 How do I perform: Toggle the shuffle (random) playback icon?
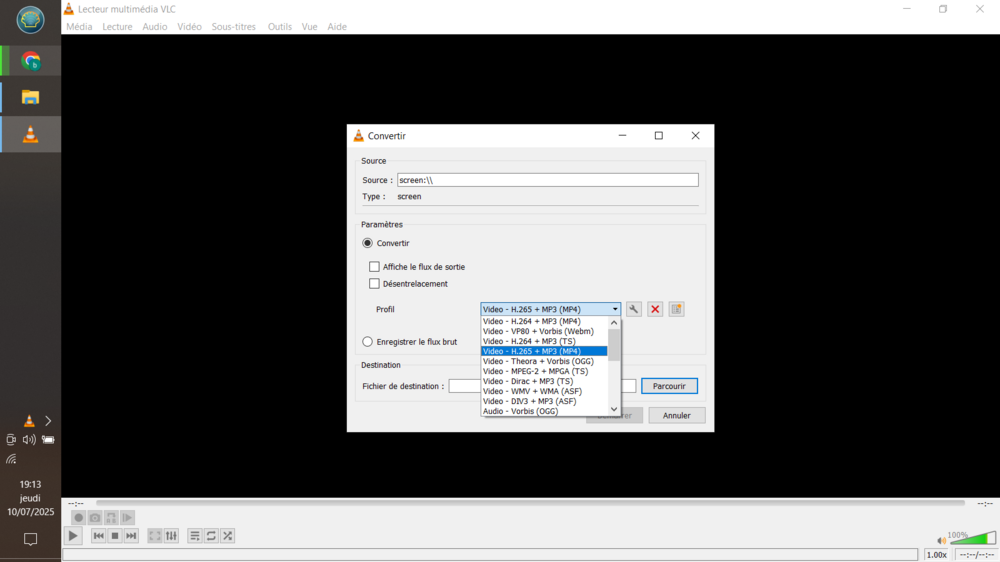coord(228,536)
